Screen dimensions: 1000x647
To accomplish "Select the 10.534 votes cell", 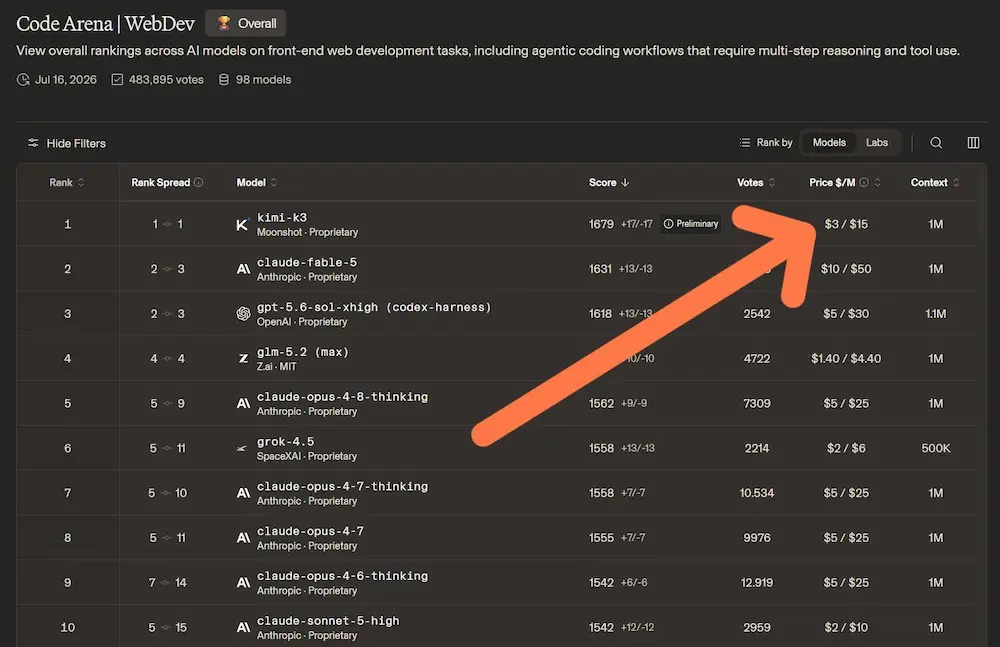I will 756,493.
